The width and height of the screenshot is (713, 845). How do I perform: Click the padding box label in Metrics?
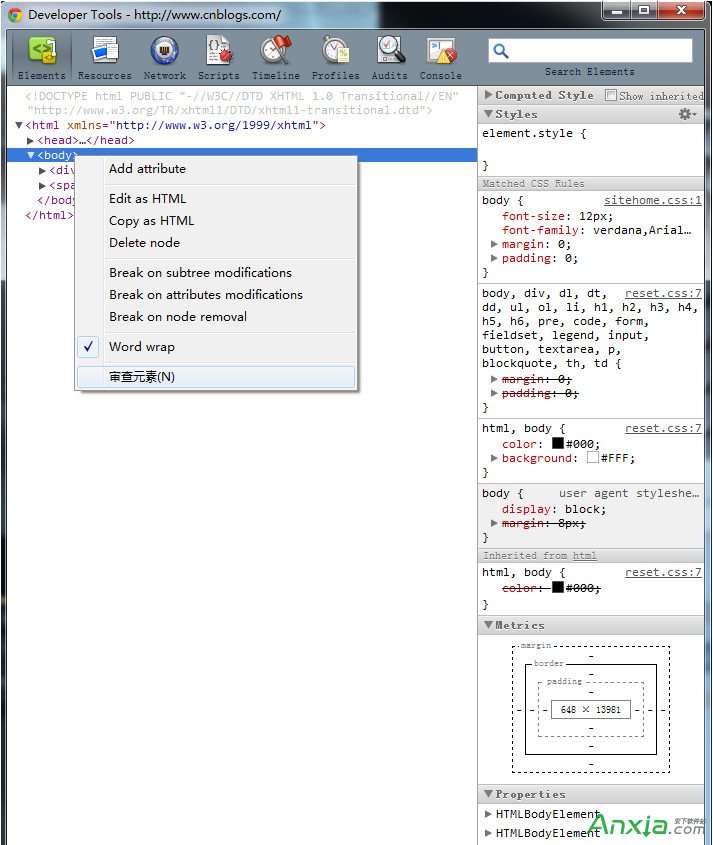click(x=564, y=681)
